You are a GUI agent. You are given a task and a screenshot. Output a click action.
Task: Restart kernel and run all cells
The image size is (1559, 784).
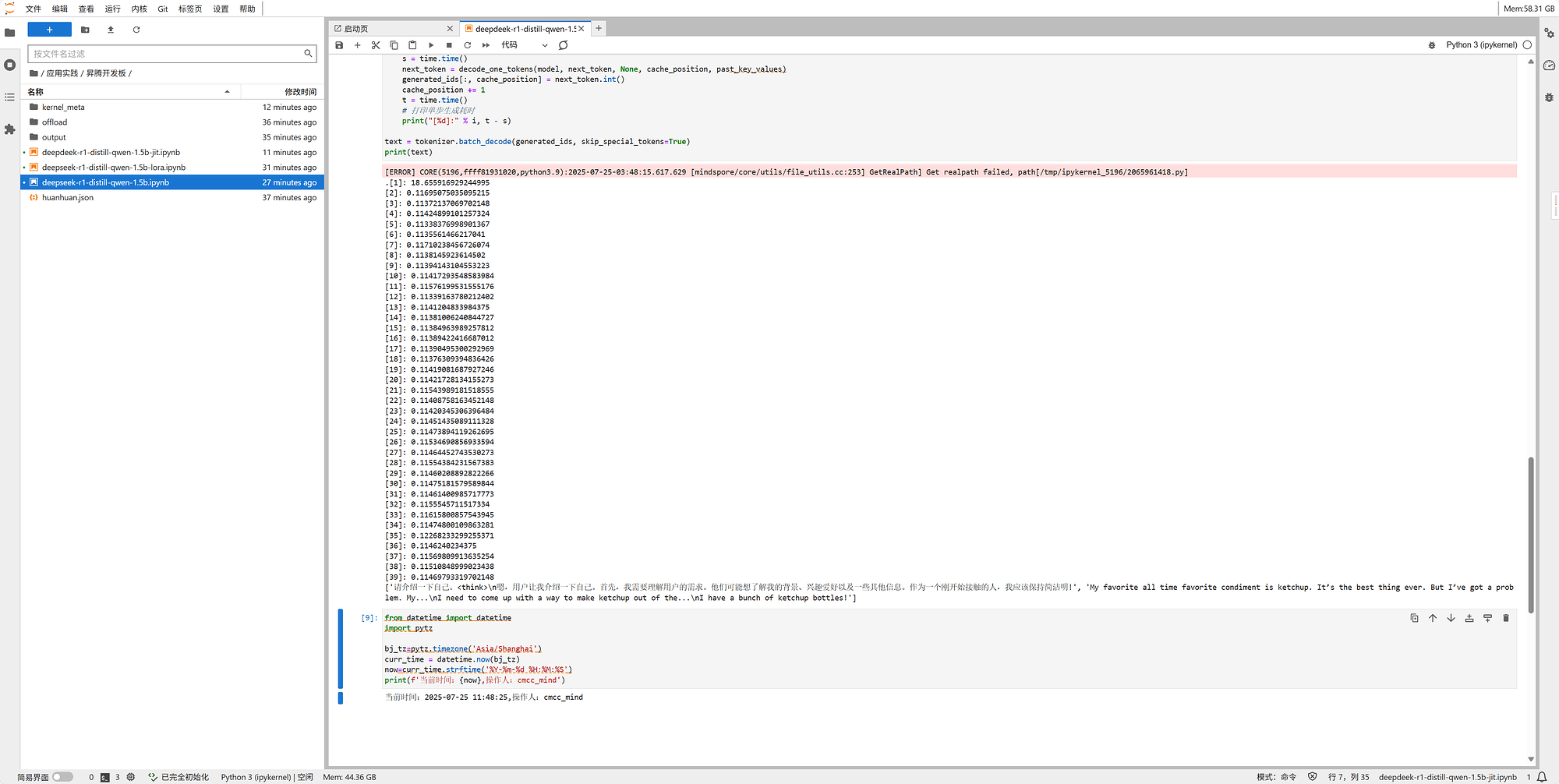486,45
